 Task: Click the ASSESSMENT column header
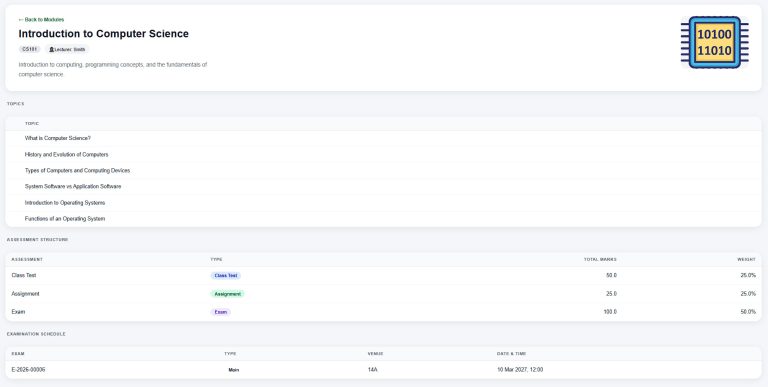pyautogui.click(x=27, y=259)
